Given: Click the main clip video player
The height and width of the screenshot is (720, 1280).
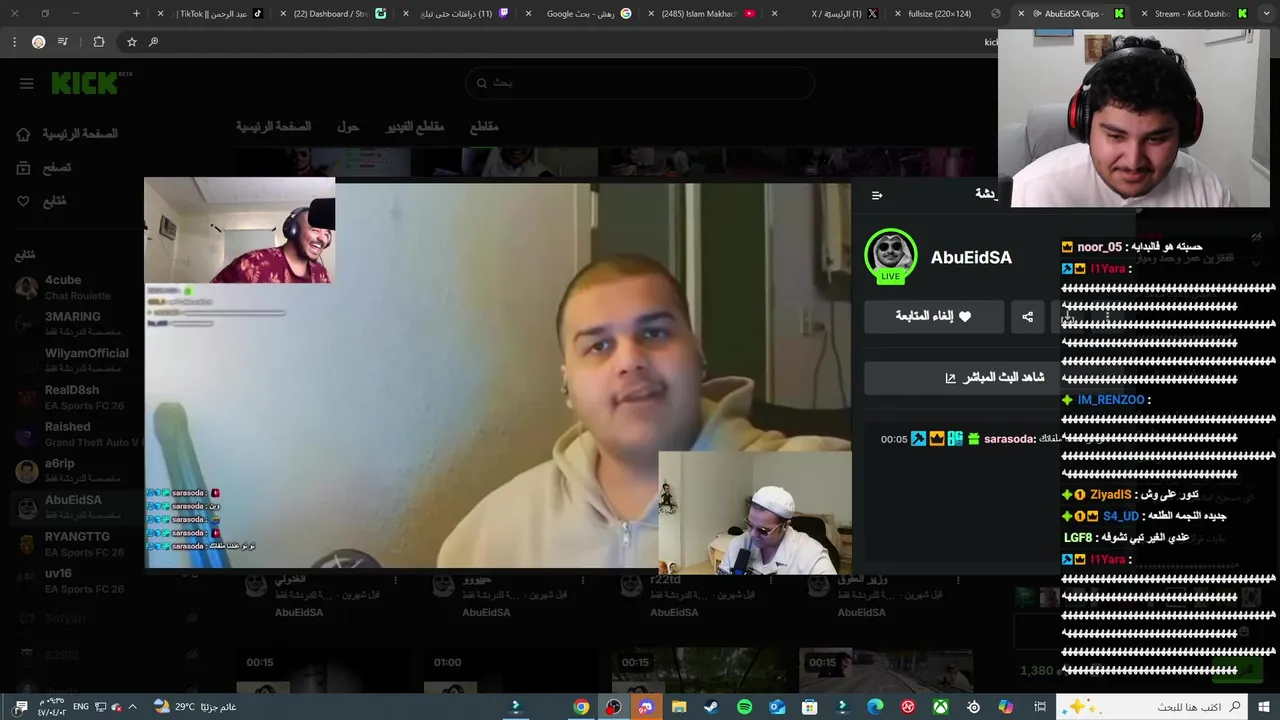Looking at the screenshot, I should click(x=498, y=375).
